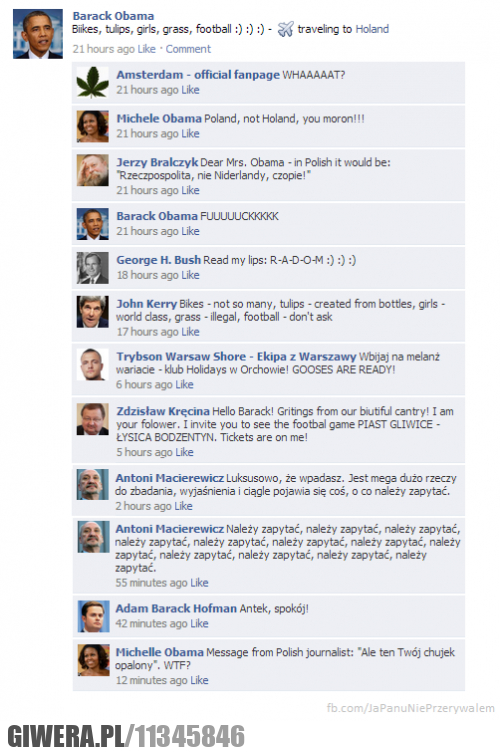Screen dimensions: 500x752
Task: Click the main post's large profile picture
Action: click(38, 34)
